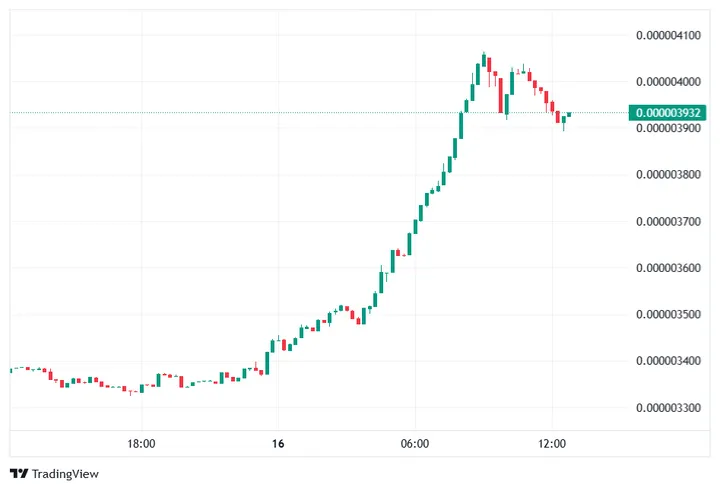The width and height of the screenshot is (720, 490).
Task: Click the dotted current price line
Action: click(x=300, y=113)
